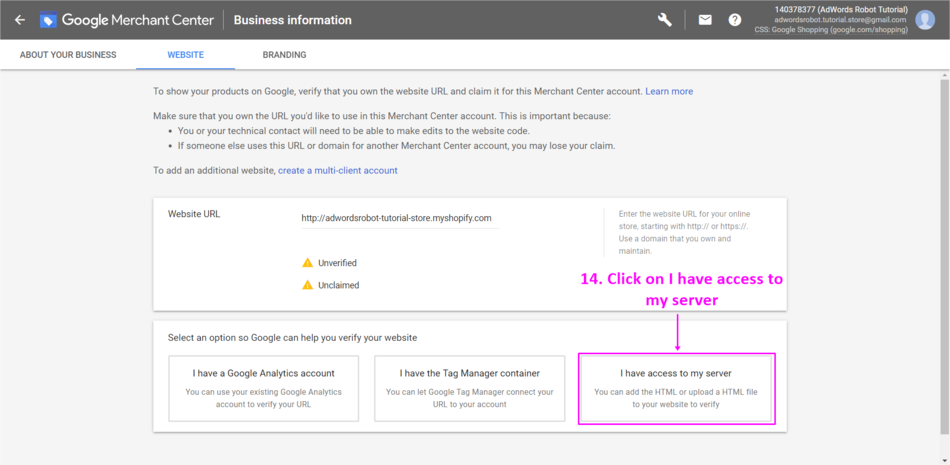Switch to the About Your Business tab
The image size is (950, 465).
[x=68, y=55]
